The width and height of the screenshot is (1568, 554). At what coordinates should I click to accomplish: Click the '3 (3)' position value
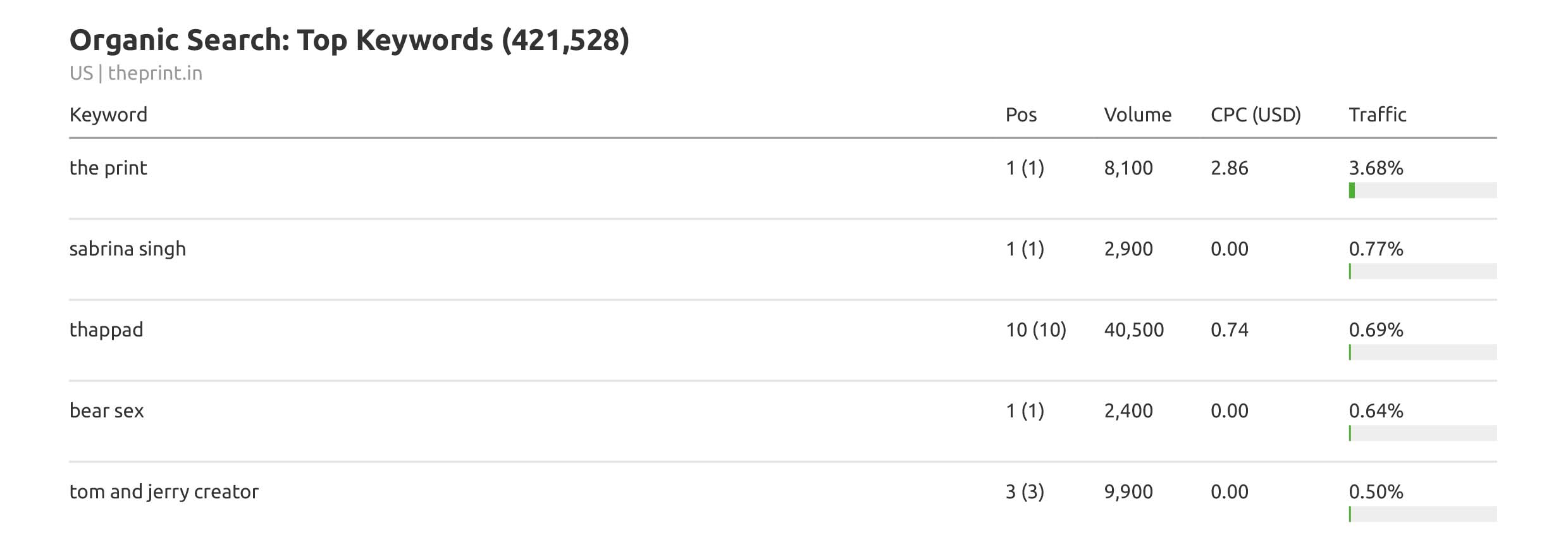1025,492
